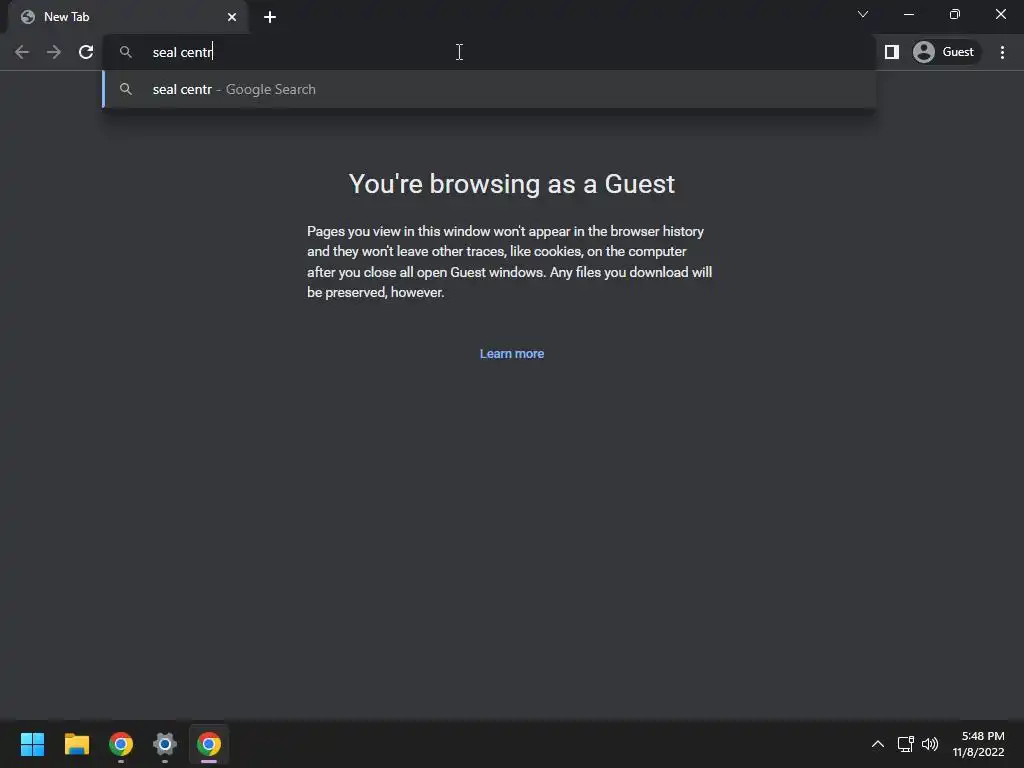This screenshot has height=768, width=1024.
Task: Click the 'You're browsing as a Guest' heading
Action: tap(511, 184)
